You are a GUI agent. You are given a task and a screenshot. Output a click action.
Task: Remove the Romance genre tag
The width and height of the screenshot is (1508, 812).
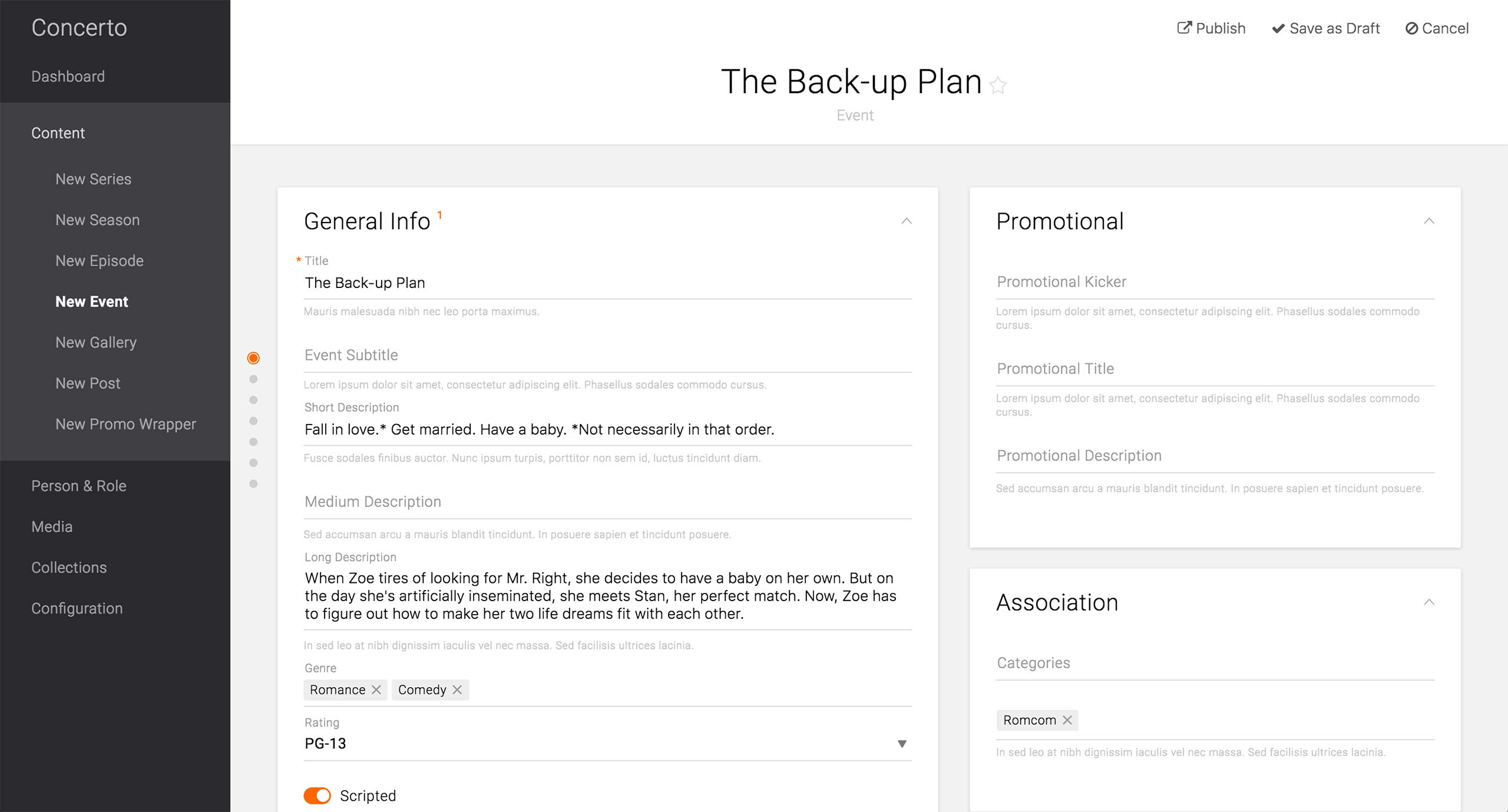click(x=376, y=690)
